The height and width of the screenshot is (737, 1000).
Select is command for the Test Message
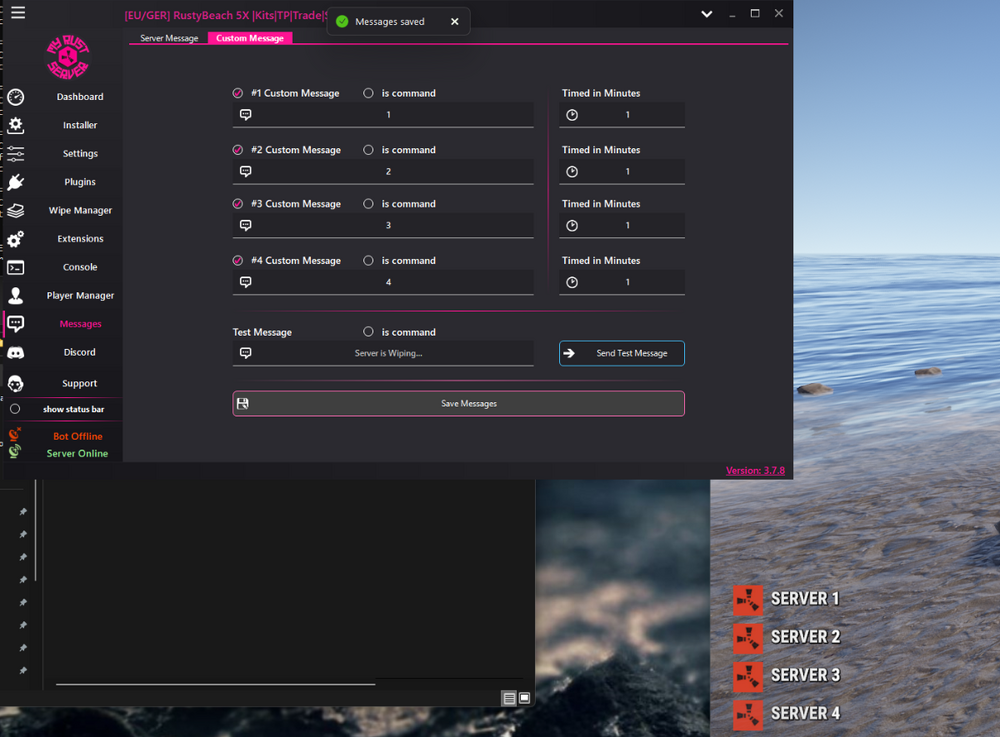(368, 332)
